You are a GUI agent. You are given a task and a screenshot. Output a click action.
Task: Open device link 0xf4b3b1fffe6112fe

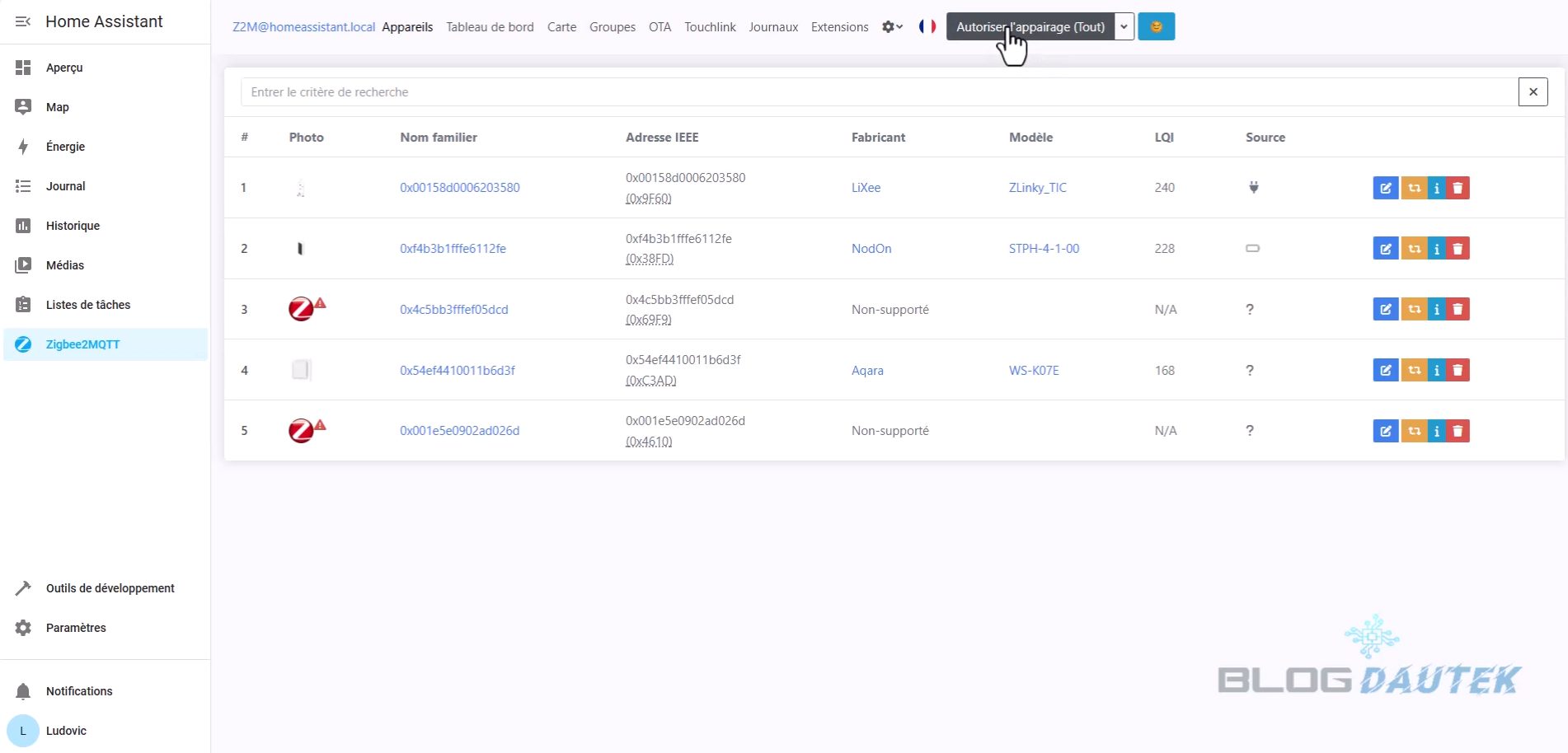(x=453, y=249)
